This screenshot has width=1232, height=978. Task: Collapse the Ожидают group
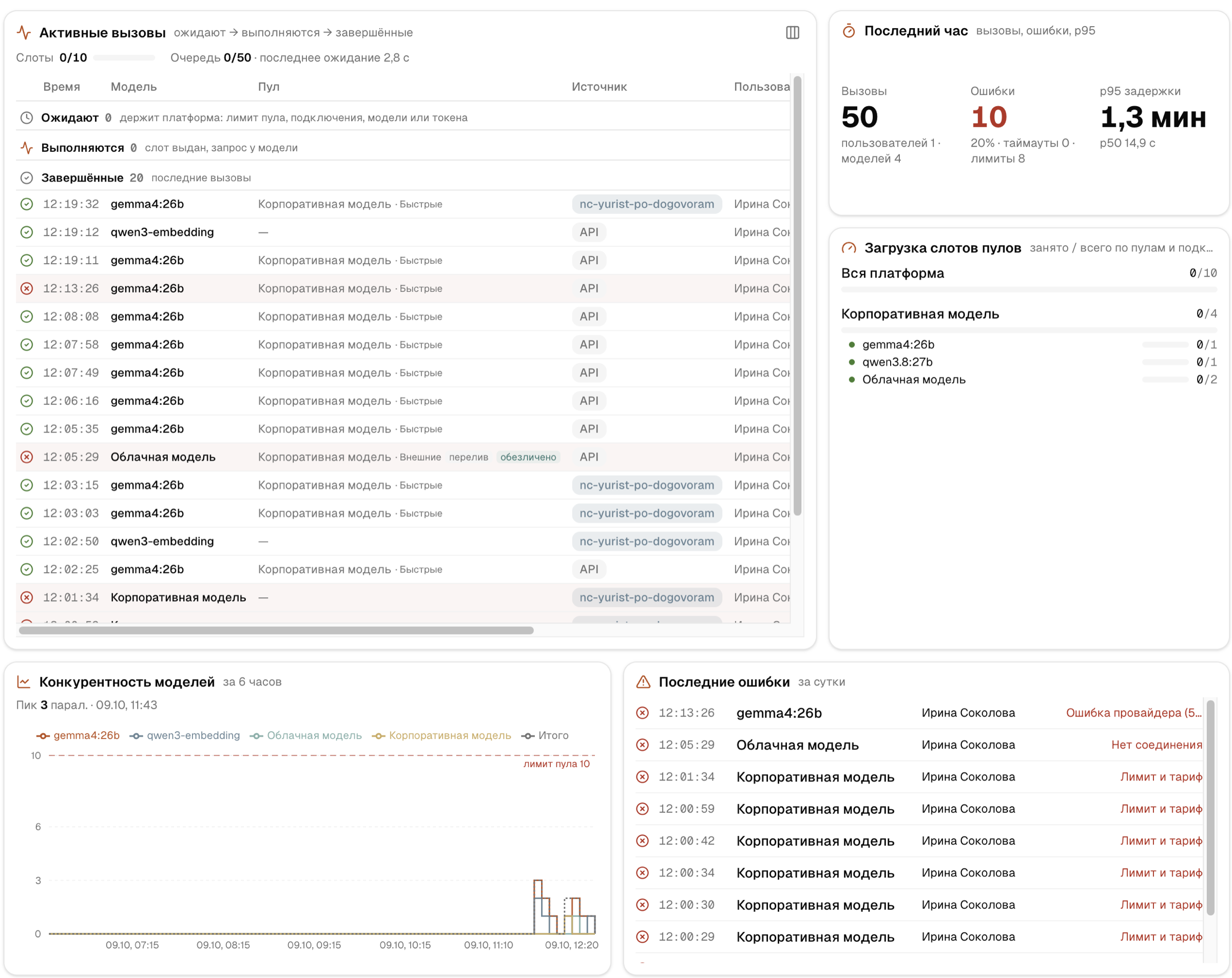coord(403,118)
